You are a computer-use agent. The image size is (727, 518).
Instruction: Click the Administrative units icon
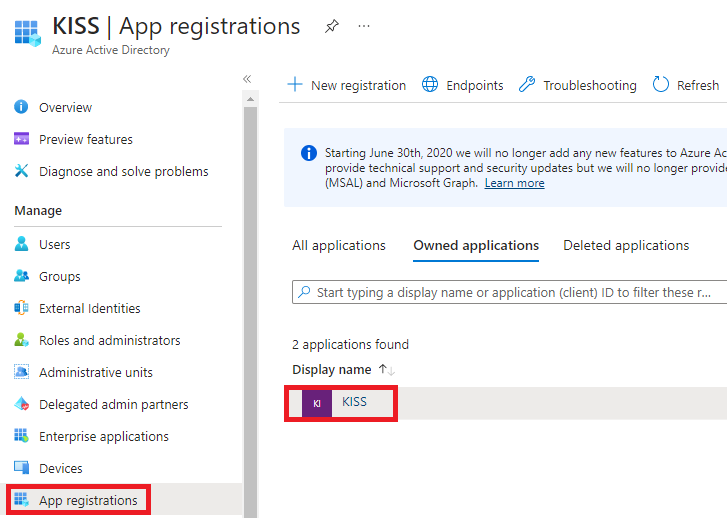[x=21, y=371]
